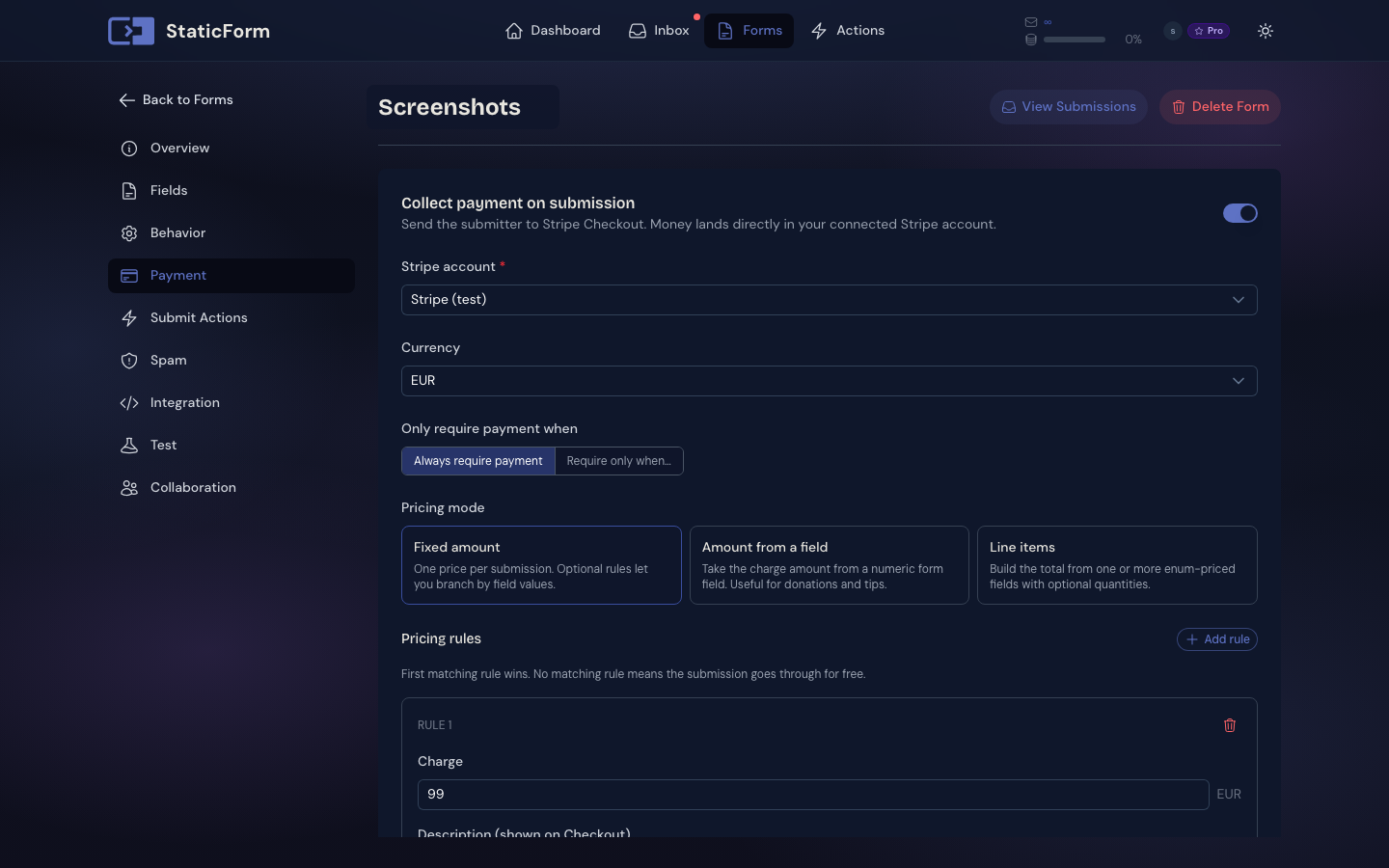Click the database storage icon
This screenshot has height=868, width=1389.
[1031, 40]
